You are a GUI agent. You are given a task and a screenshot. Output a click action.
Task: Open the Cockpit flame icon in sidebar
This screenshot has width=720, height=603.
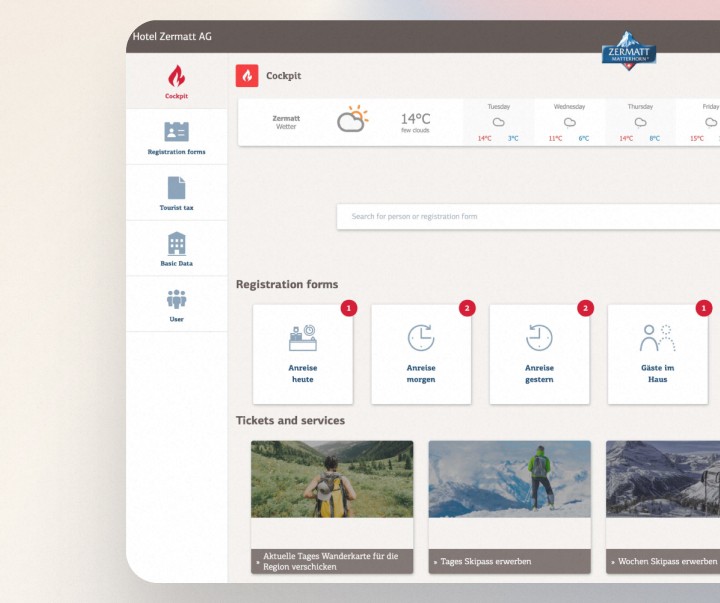tap(176, 76)
